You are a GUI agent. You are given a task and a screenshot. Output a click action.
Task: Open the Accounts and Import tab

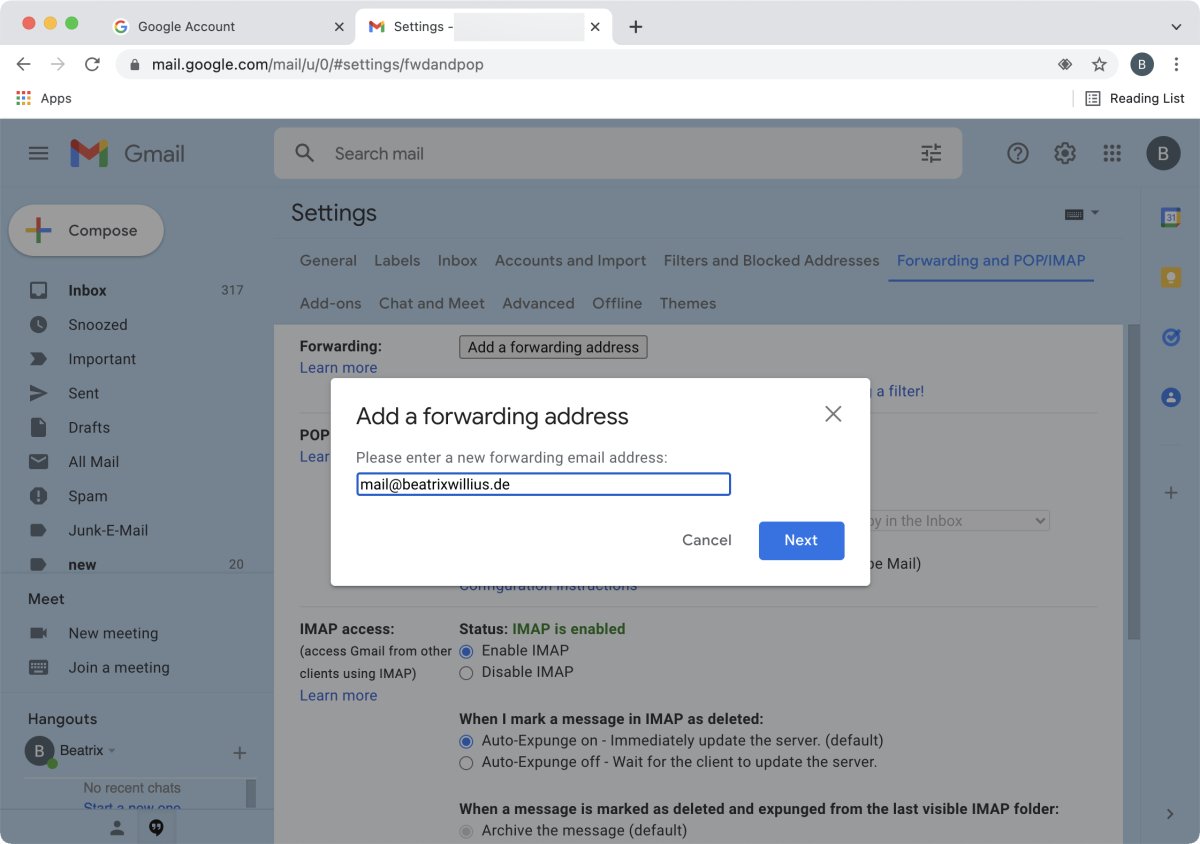(x=570, y=260)
